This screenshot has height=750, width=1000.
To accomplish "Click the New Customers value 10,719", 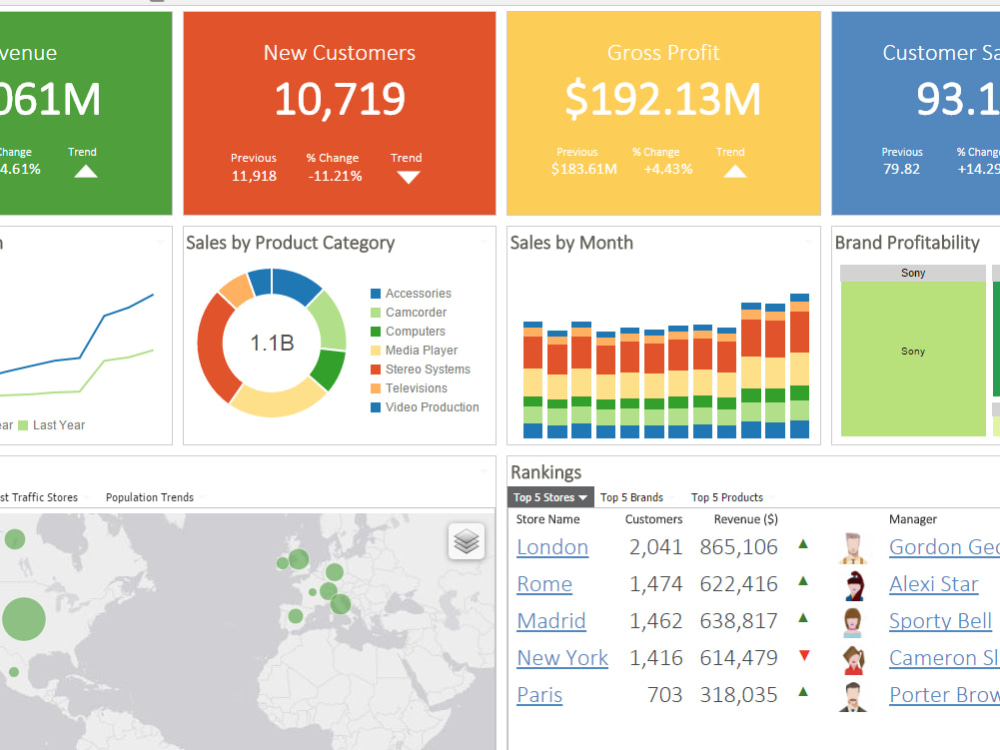I will coord(339,99).
